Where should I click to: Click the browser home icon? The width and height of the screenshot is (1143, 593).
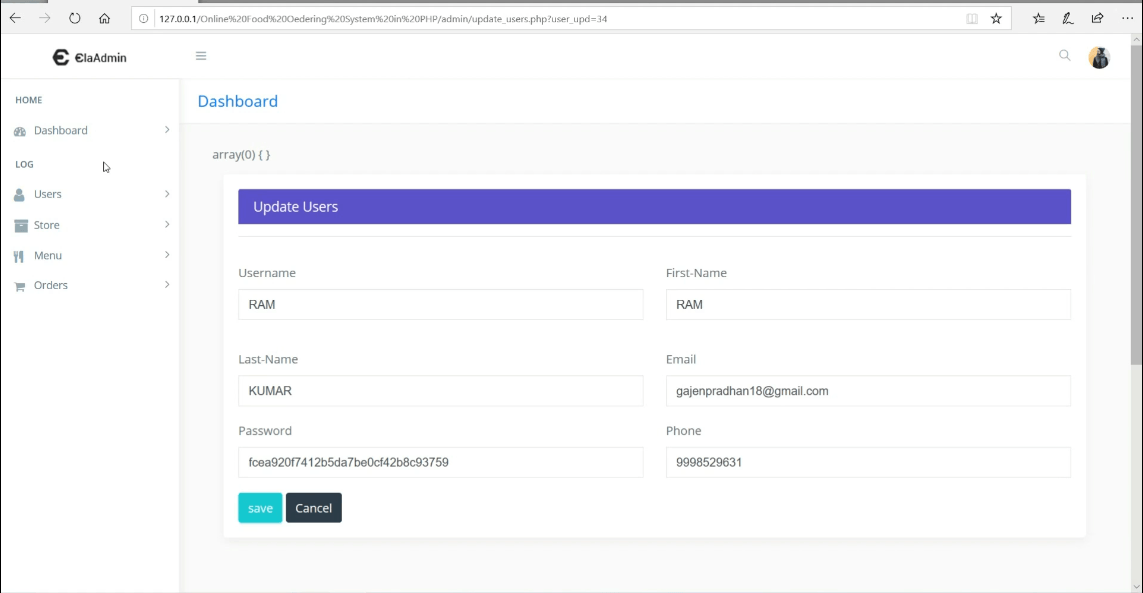[105, 18]
